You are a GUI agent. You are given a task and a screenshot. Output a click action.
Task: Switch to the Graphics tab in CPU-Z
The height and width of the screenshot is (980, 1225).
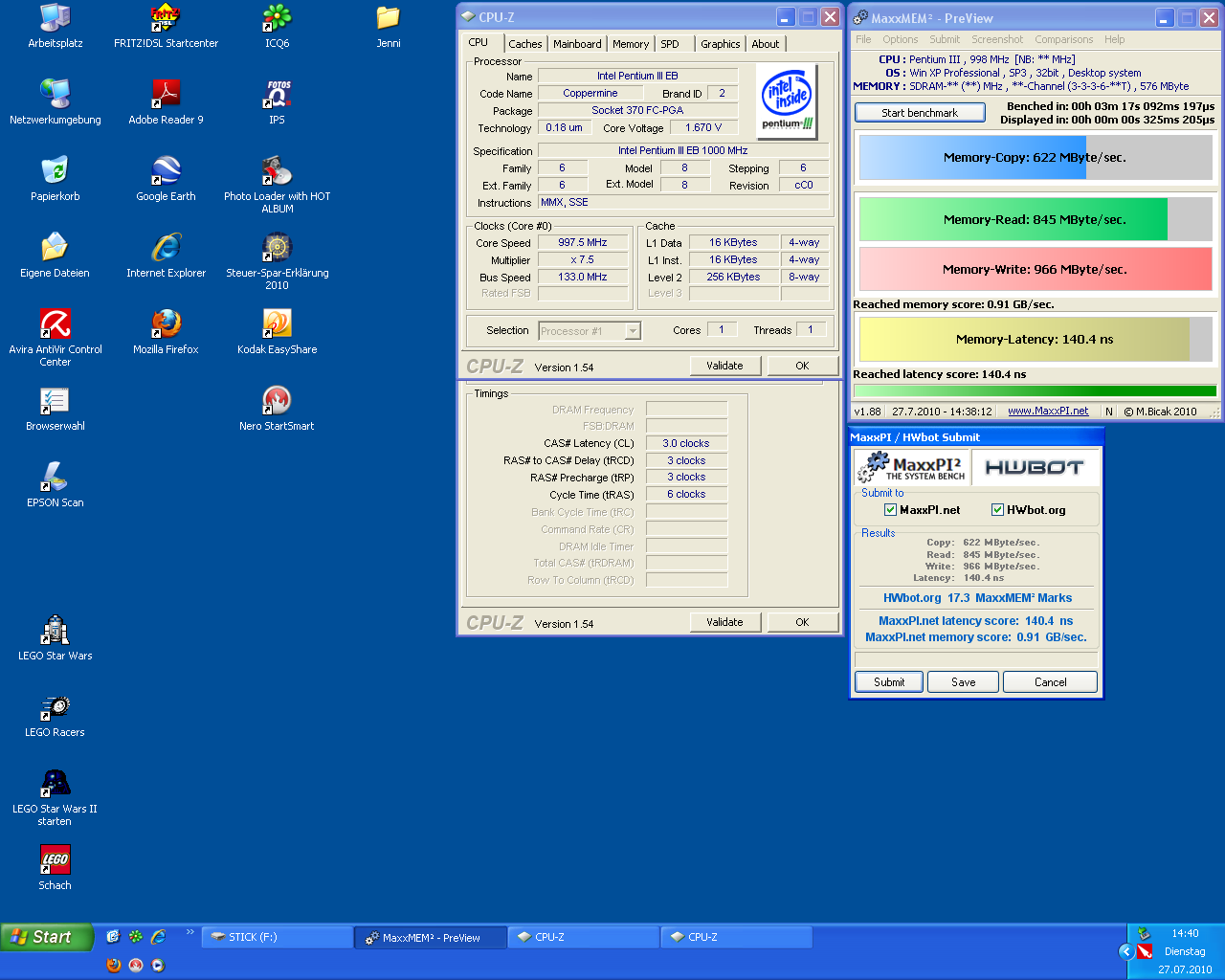(x=720, y=44)
